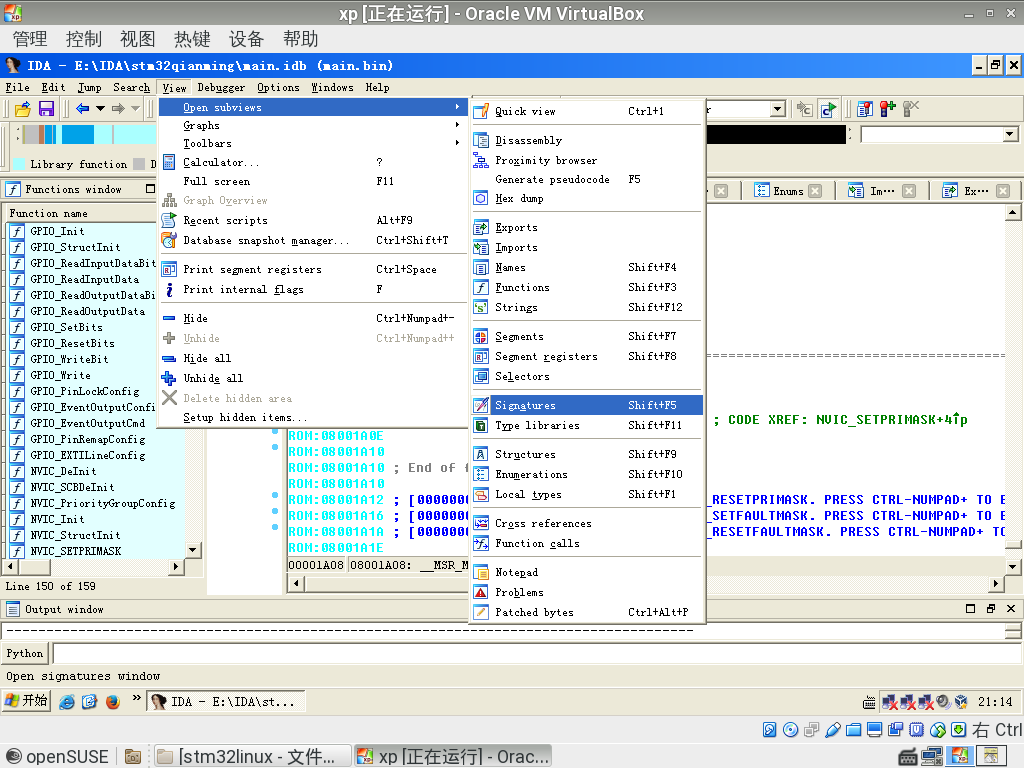Click the Hide all menu entry
The width and height of the screenshot is (1024, 768).
[x=313, y=359]
